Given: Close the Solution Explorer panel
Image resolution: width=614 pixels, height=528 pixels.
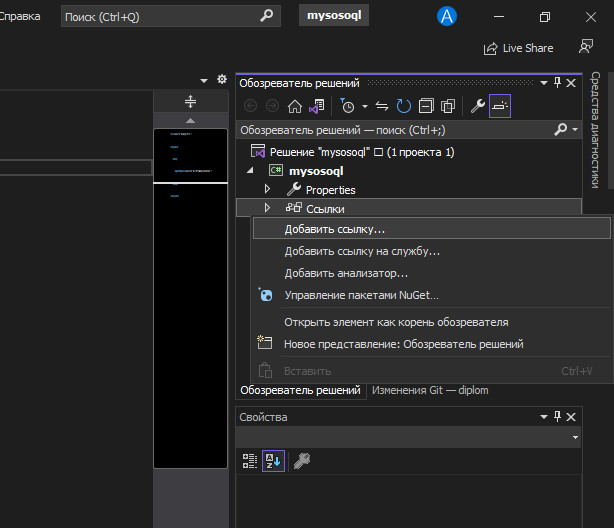Looking at the screenshot, I should [x=571, y=83].
